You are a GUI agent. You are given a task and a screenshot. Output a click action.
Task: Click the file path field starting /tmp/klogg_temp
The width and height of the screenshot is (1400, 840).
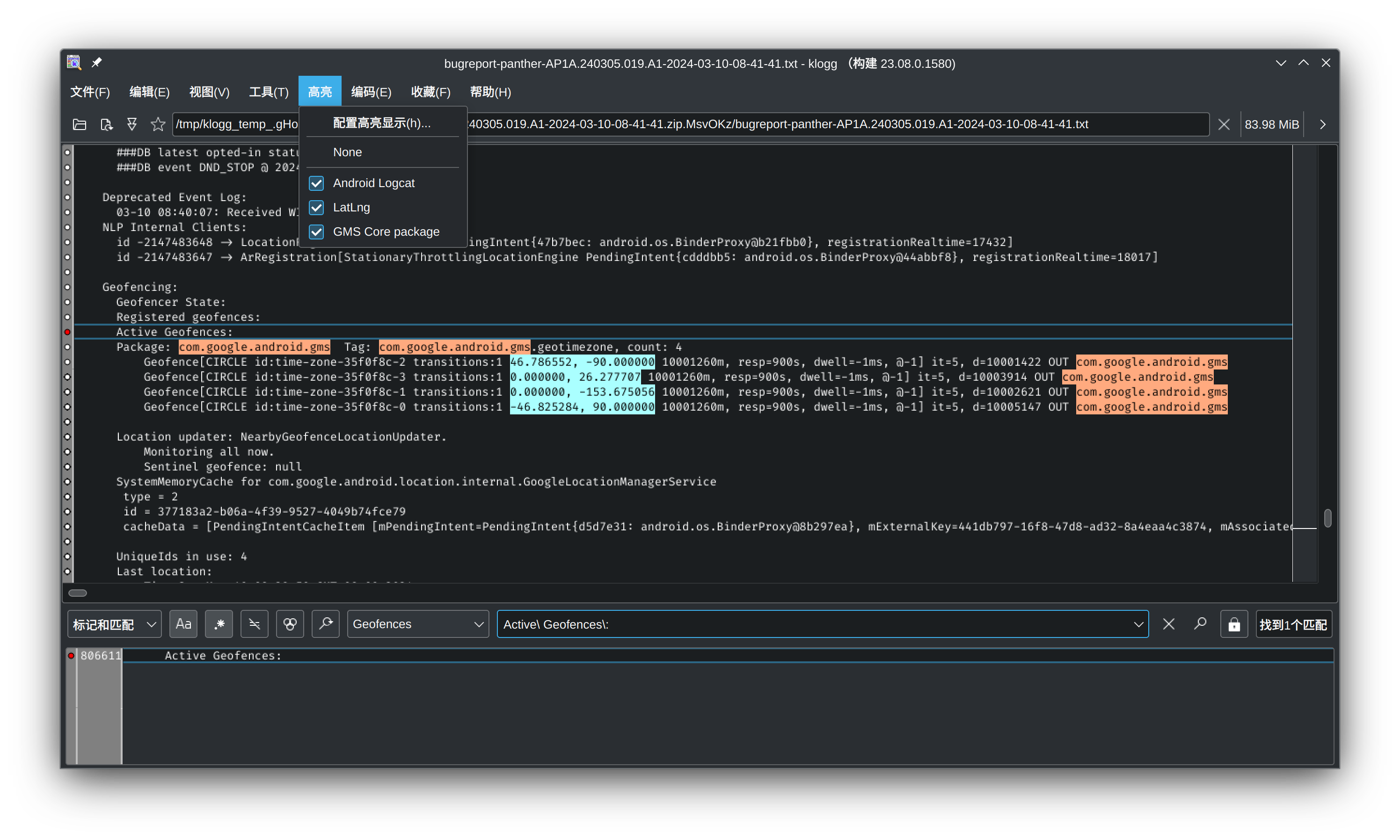click(x=691, y=124)
